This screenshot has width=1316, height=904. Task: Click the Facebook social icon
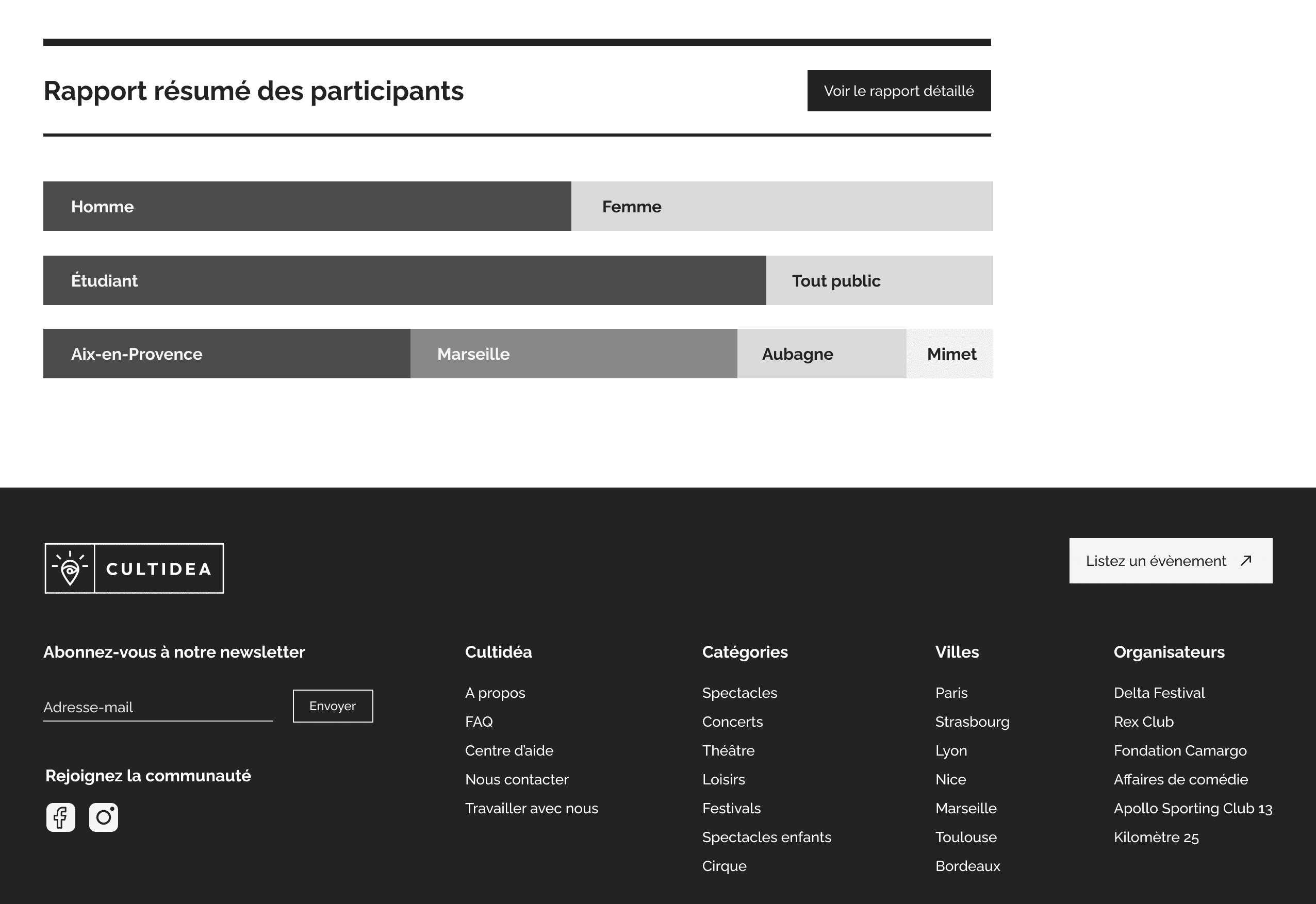[61, 817]
